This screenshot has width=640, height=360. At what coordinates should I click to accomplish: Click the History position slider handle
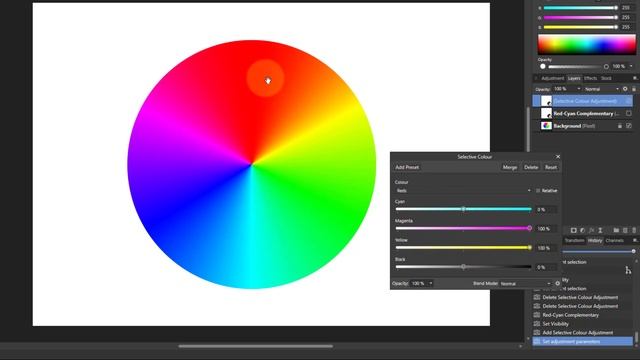pyautogui.click(x=633, y=251)
